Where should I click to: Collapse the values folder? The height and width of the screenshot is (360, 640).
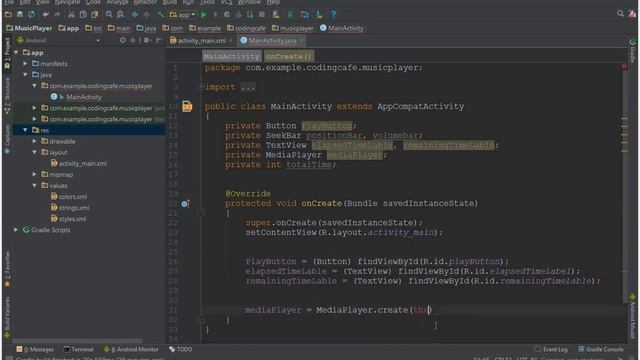click(34, 185)
